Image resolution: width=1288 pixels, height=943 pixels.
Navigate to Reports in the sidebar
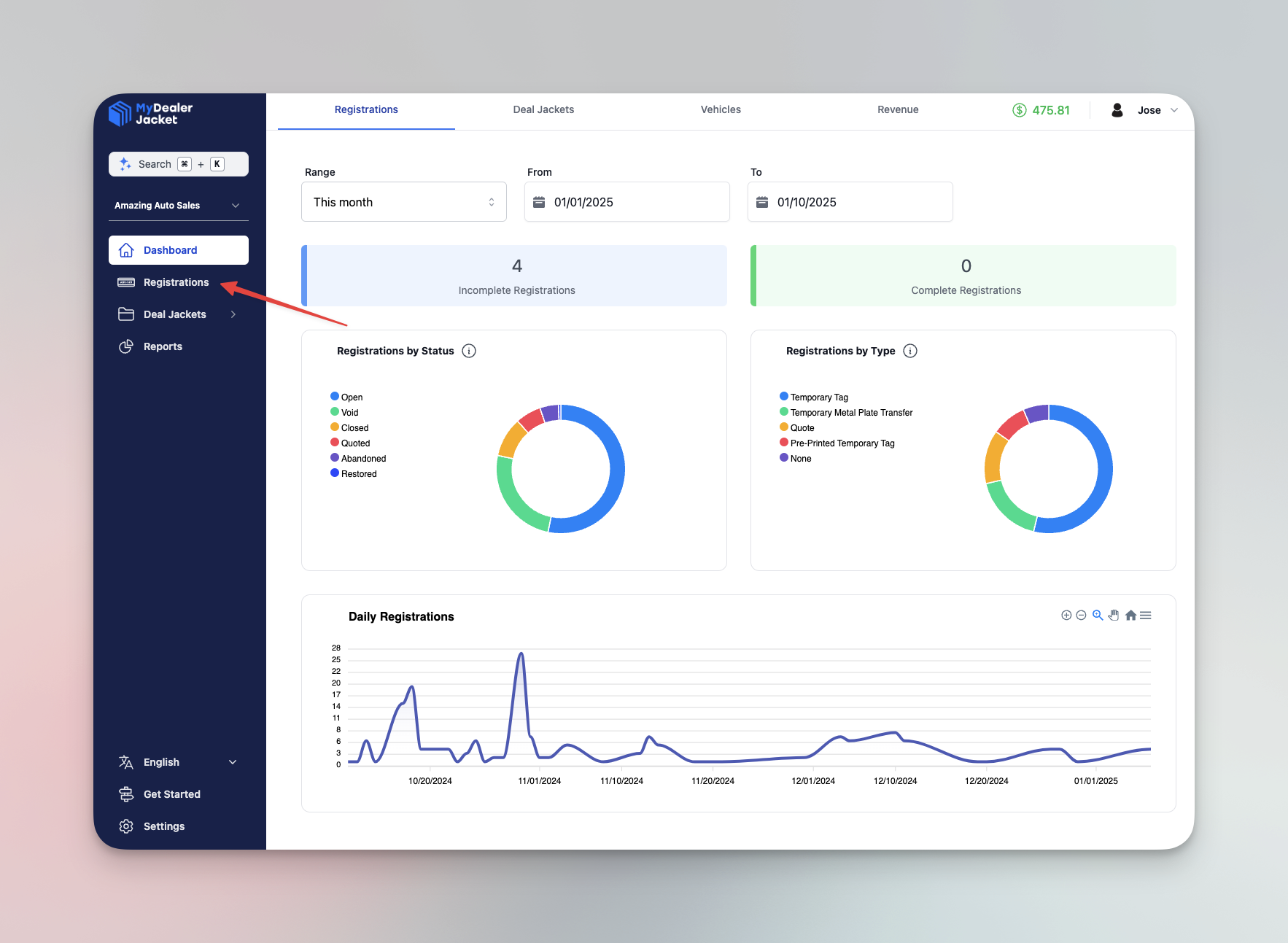(162, 346)
